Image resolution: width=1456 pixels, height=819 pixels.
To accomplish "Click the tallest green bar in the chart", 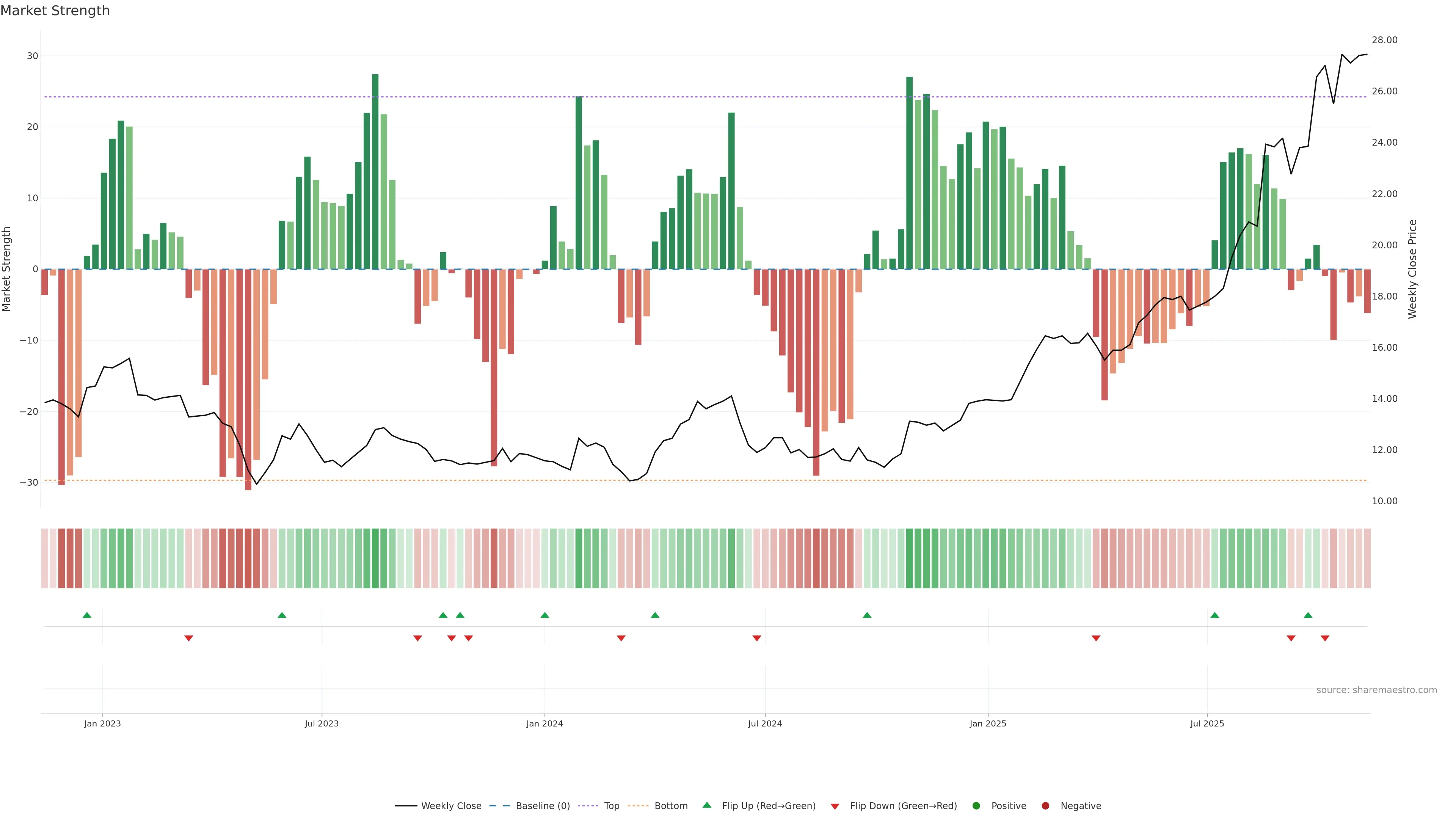I will coord(375,169).
